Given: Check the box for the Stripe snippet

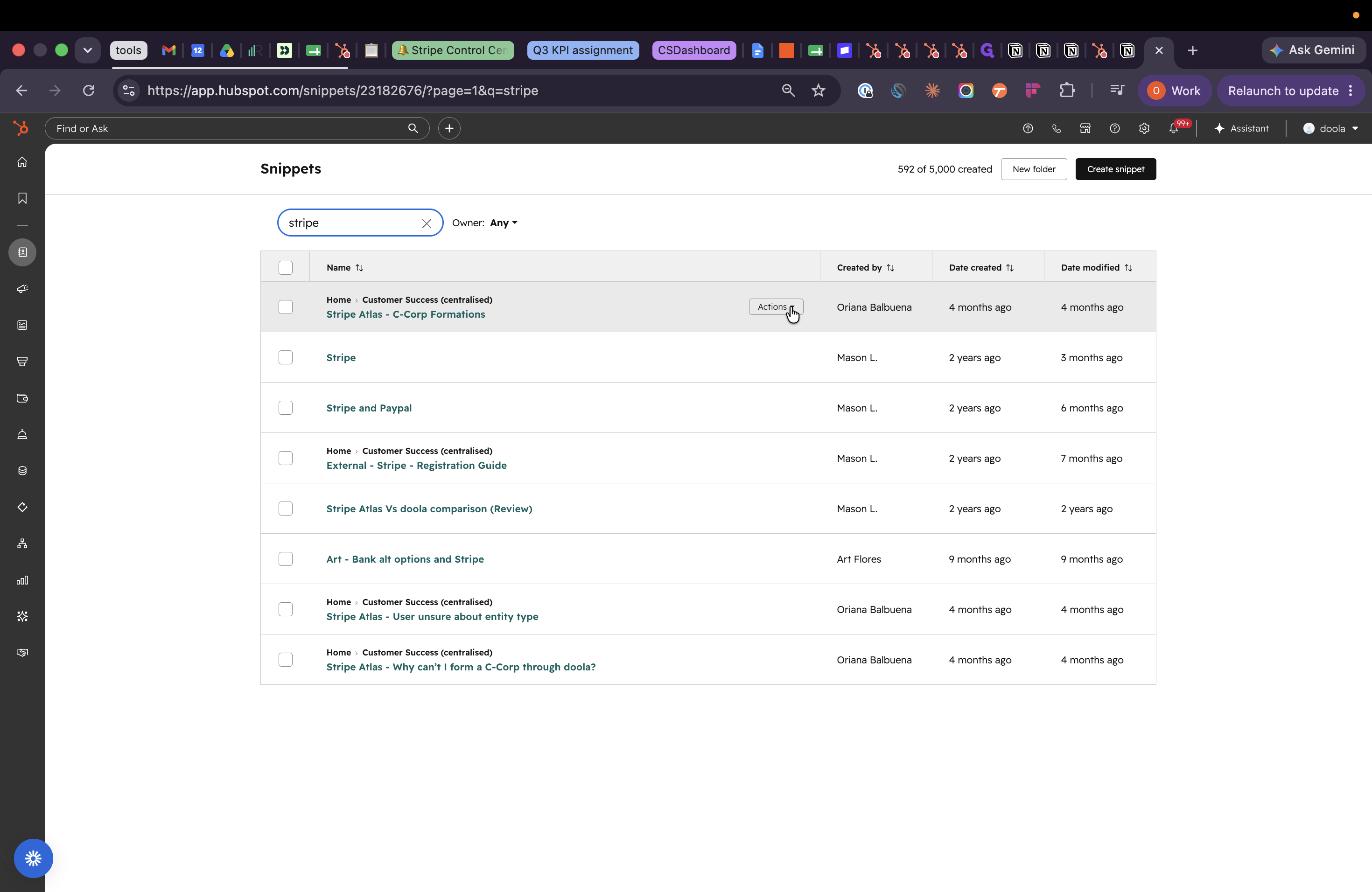Looking at the screenshot, I should (x=285, y=357).
